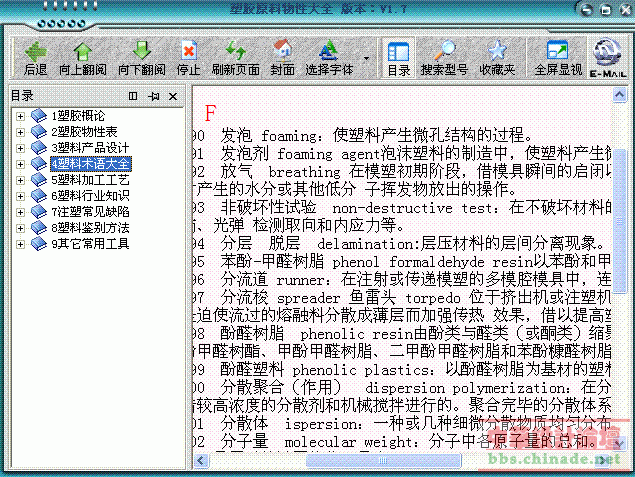635x477 pixels.
Task: Expand the 5塑料加工工艺 tree node
Action: 20,180
